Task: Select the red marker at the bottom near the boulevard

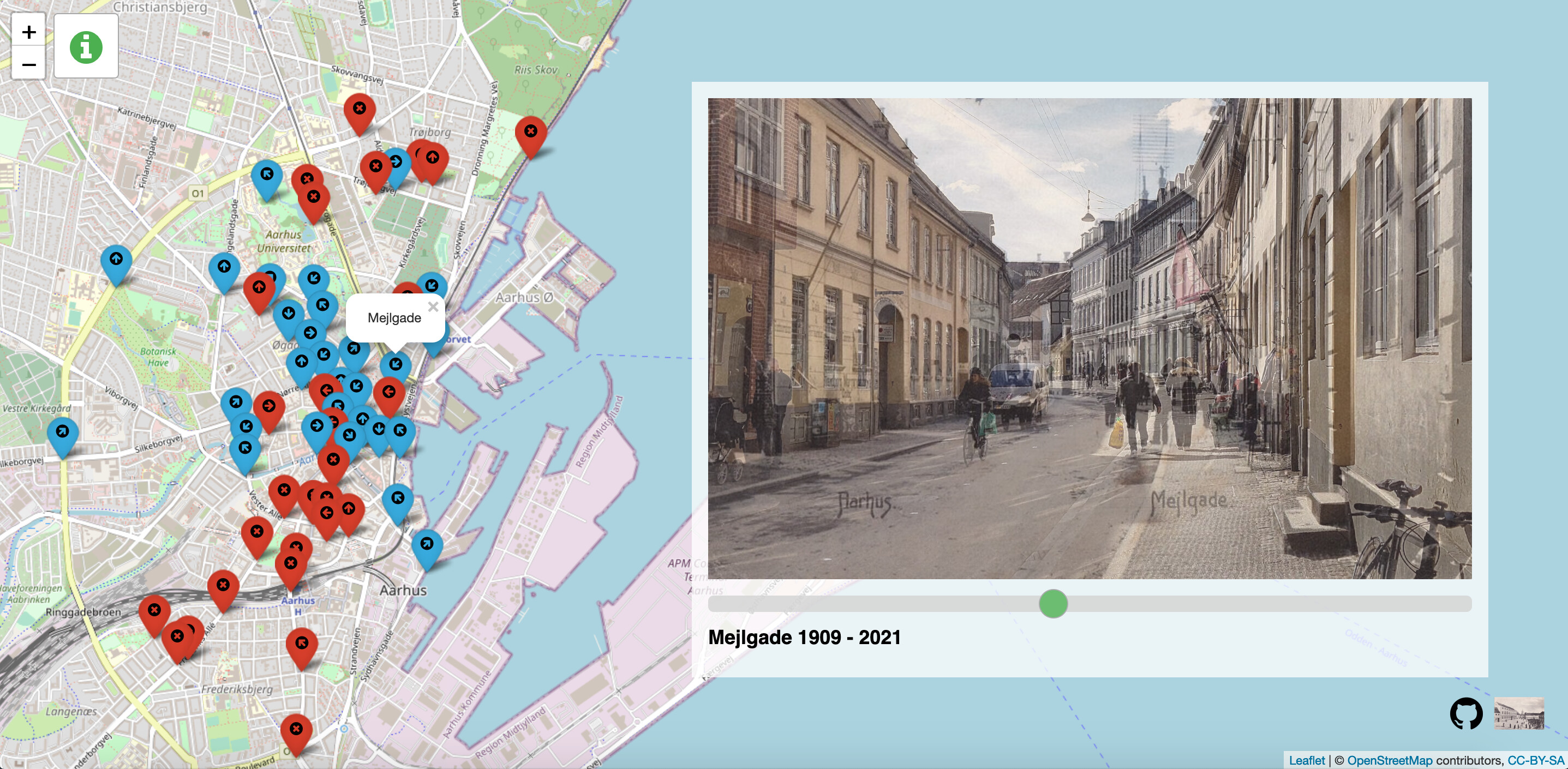Action: pos(296,735)
